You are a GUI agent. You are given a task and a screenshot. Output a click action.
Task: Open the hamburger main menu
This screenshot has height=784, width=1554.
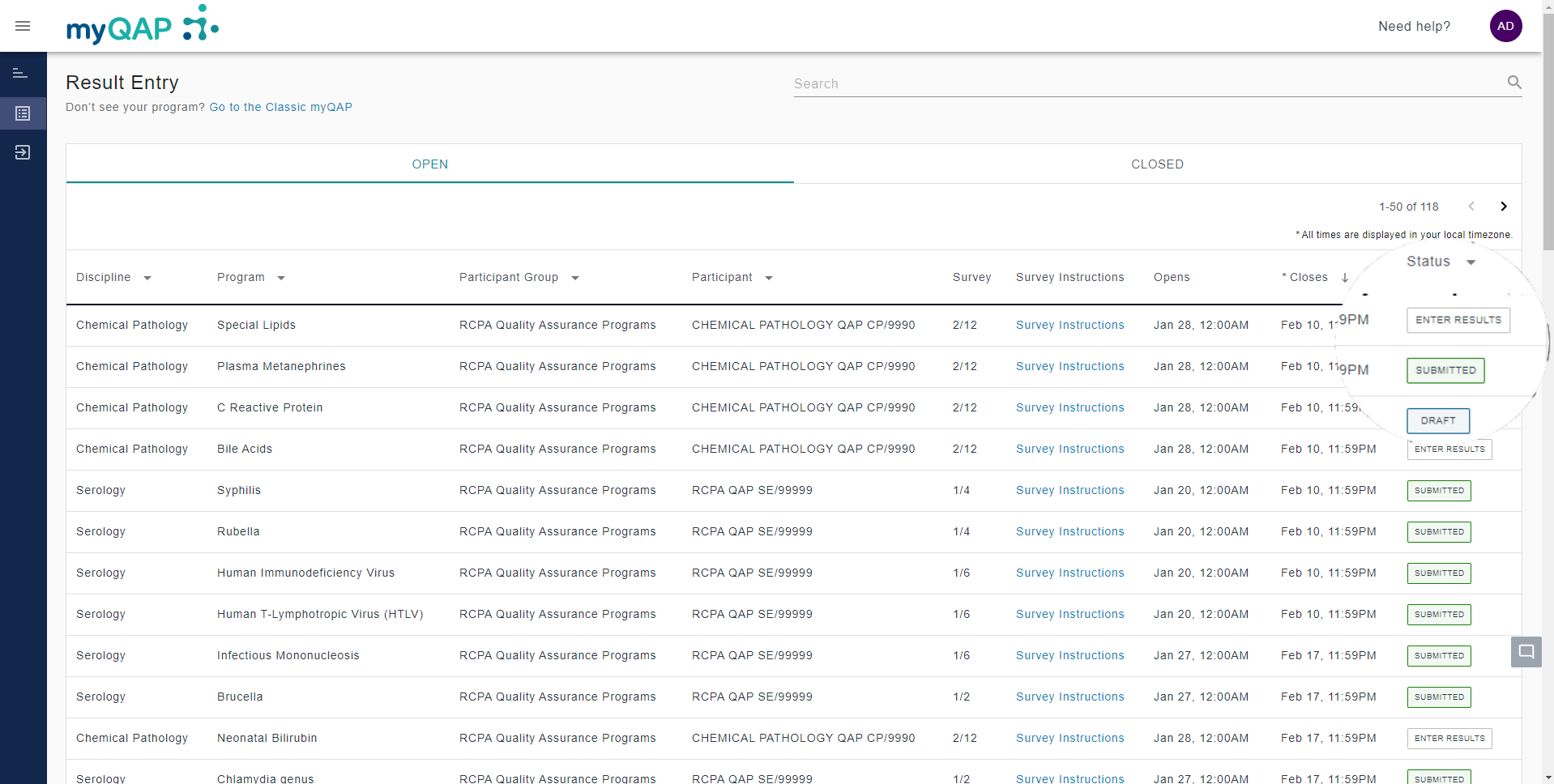click(23, 26)
